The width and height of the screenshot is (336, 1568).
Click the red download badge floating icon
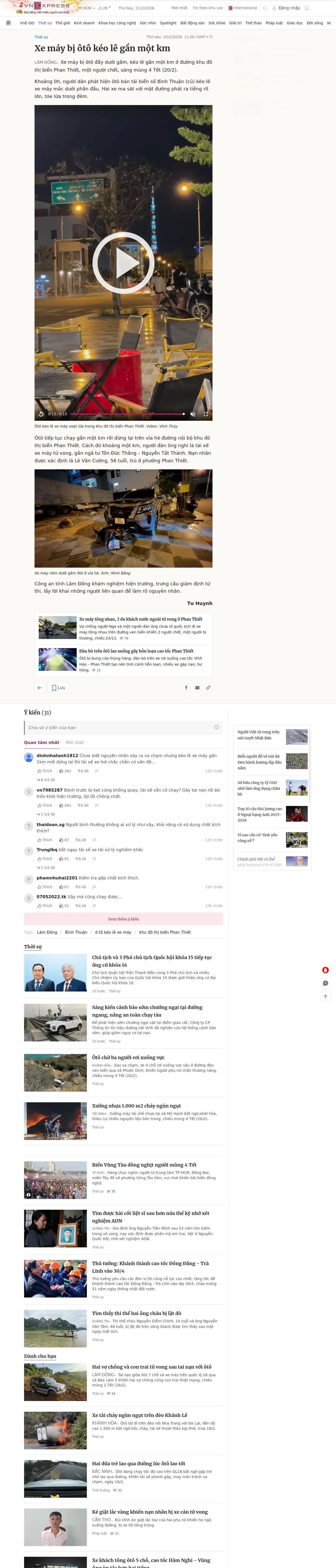coord(326,970)
